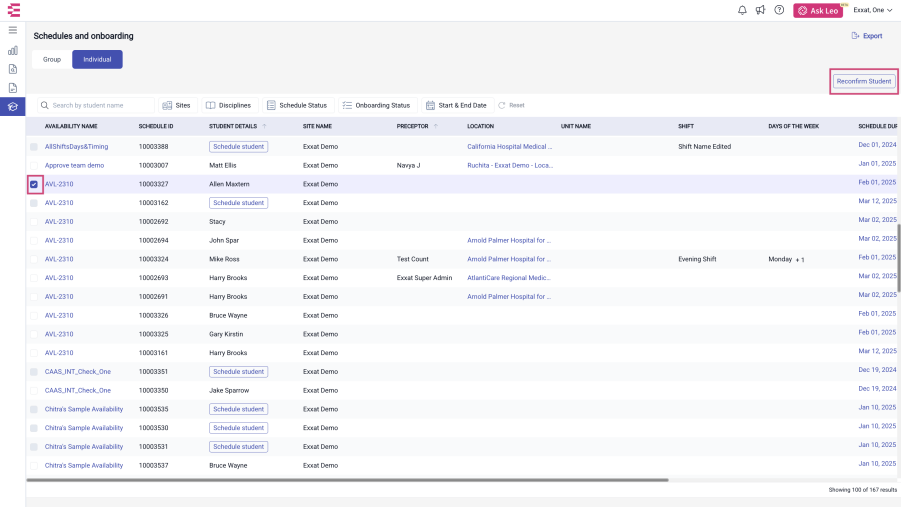Screen dimensions: 902x507
Task: Select the graduation cap sidebar icon
Action: pos(13,106)
